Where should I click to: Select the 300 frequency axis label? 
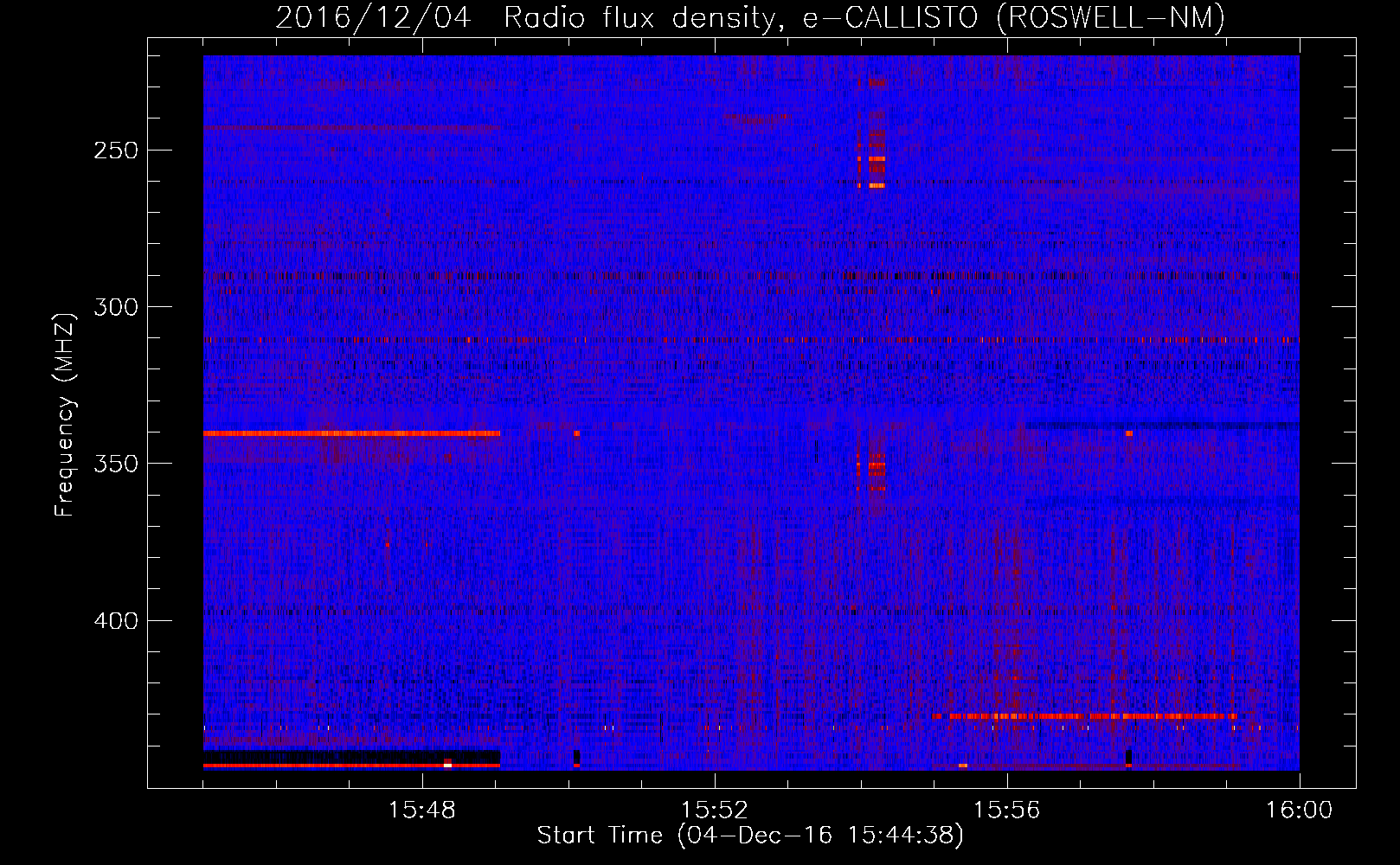pyautogui.click(x=116, y=307)
